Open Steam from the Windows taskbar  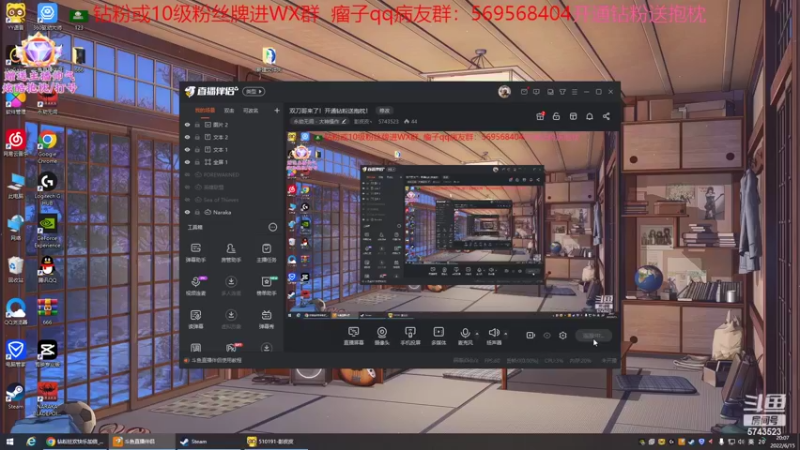[209, 441]
